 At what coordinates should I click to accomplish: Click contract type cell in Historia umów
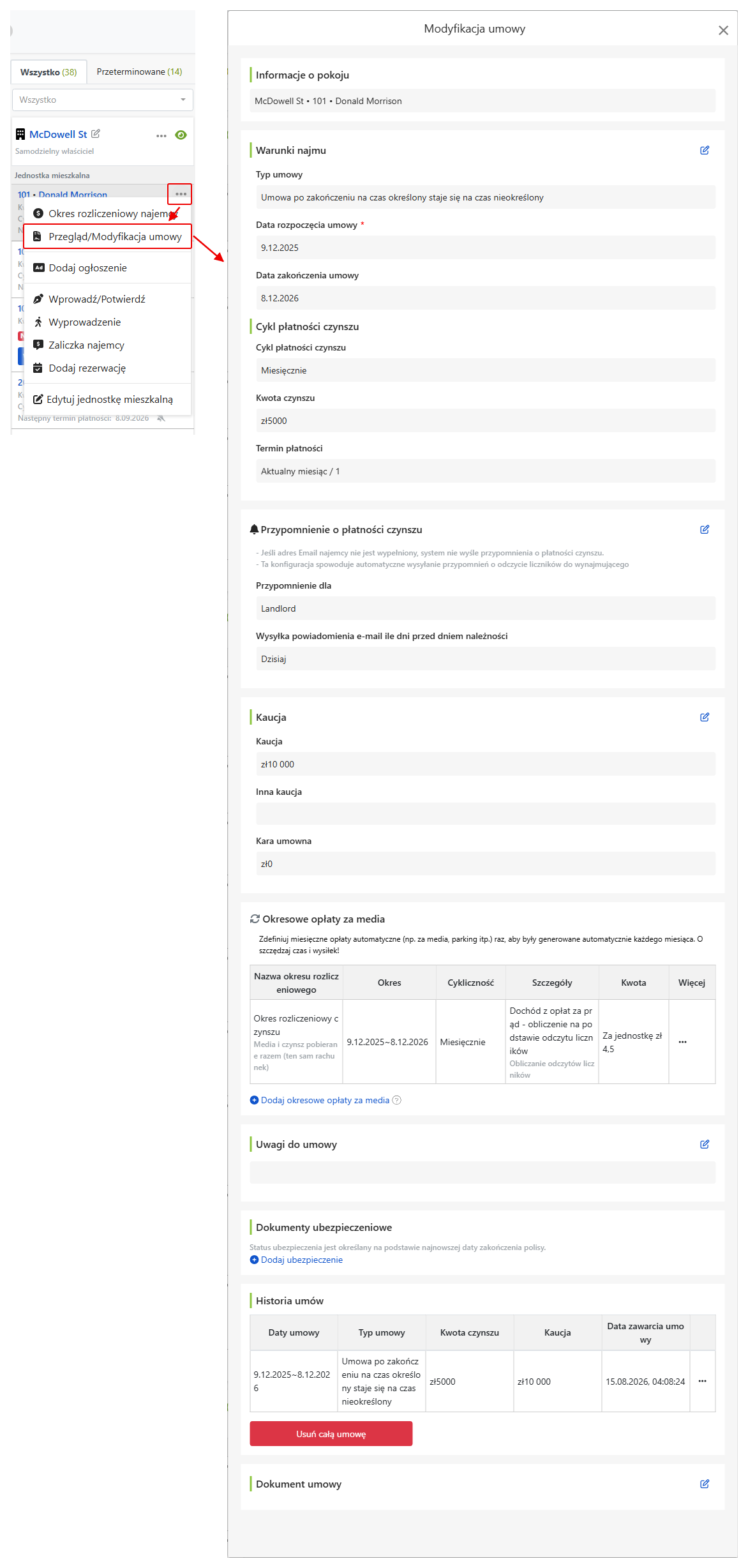(381, 1381)
